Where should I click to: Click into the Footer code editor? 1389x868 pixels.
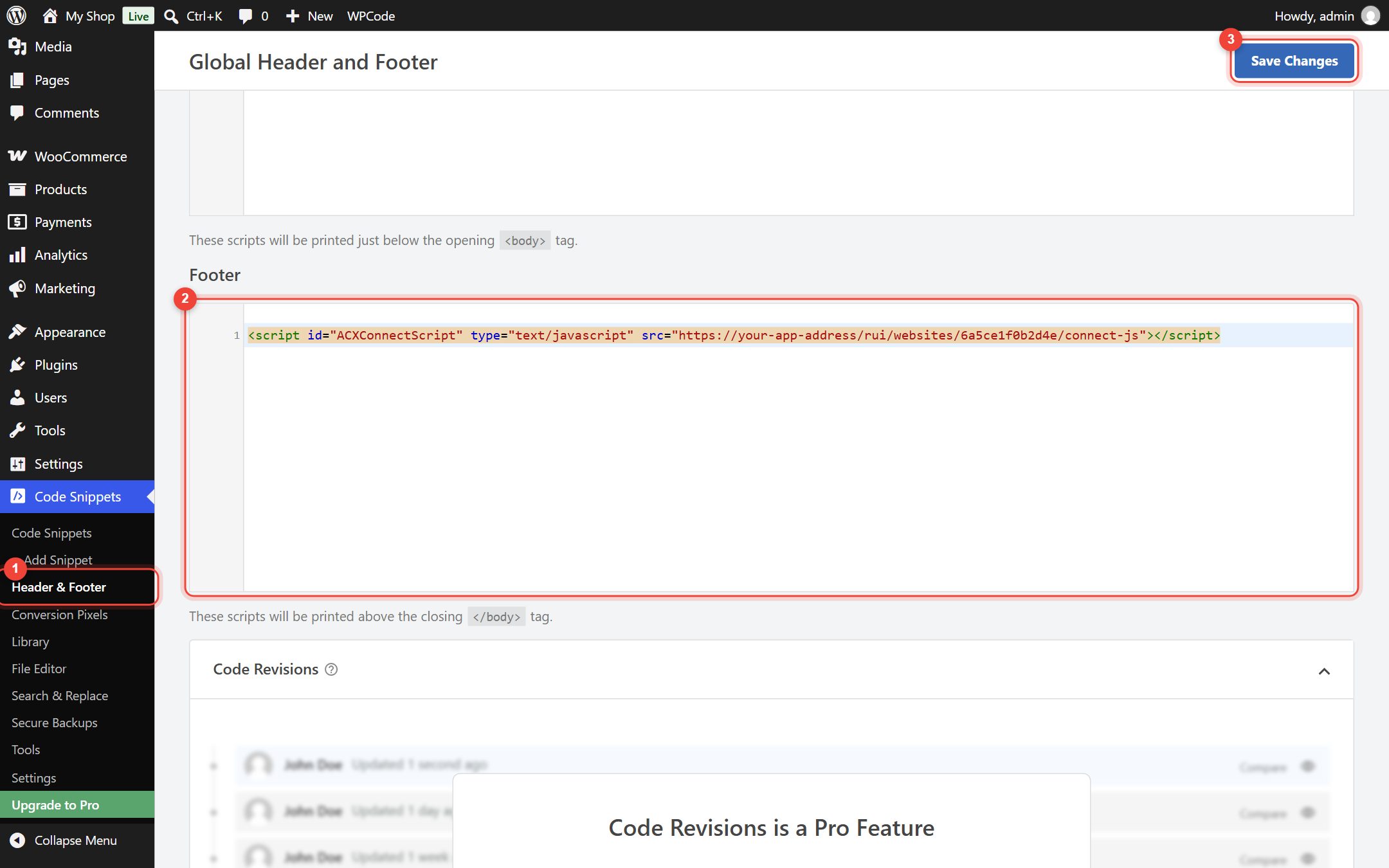coord(772,448)
